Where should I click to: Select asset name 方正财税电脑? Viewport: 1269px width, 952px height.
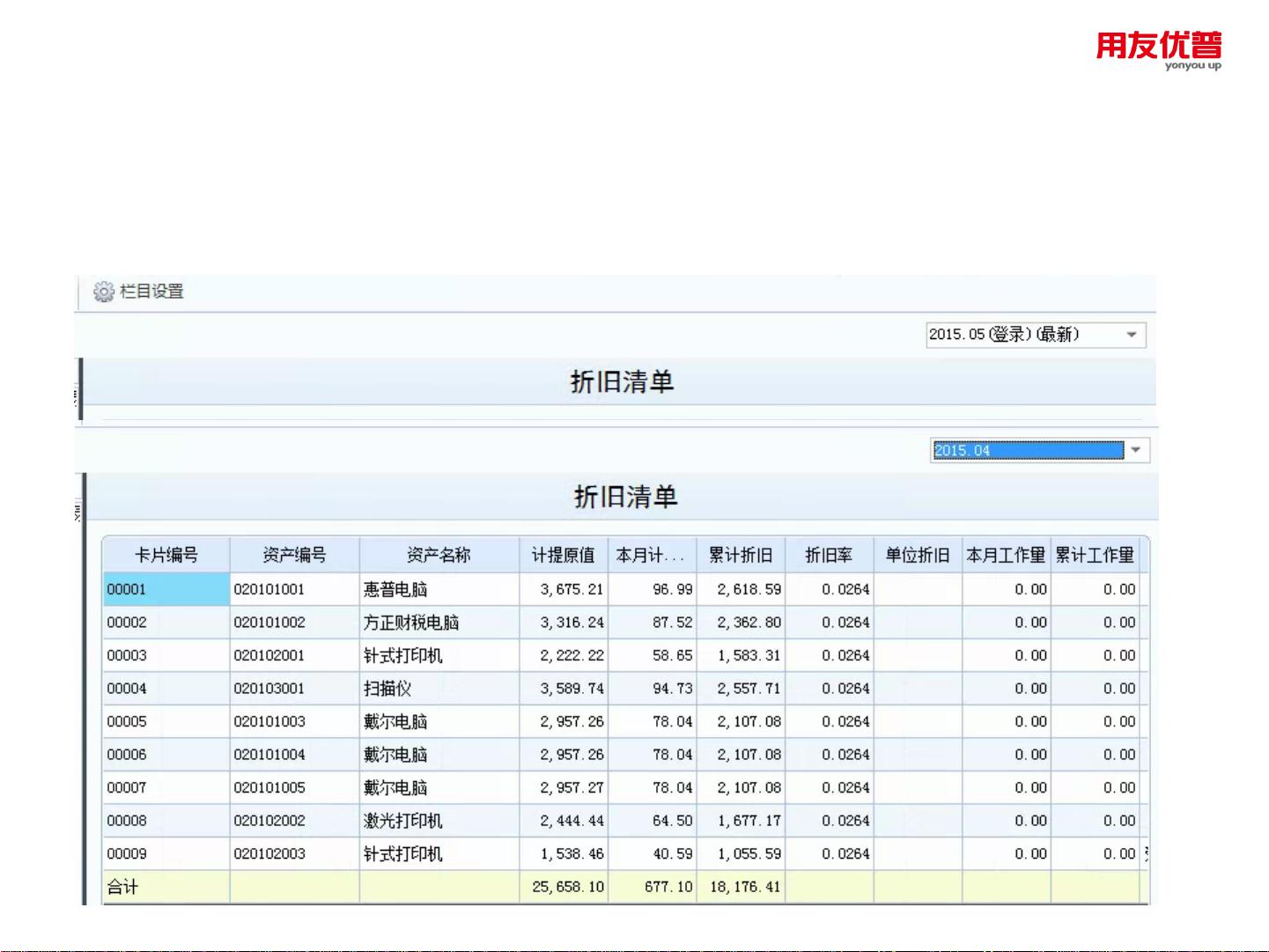click(x=411, y=623)
